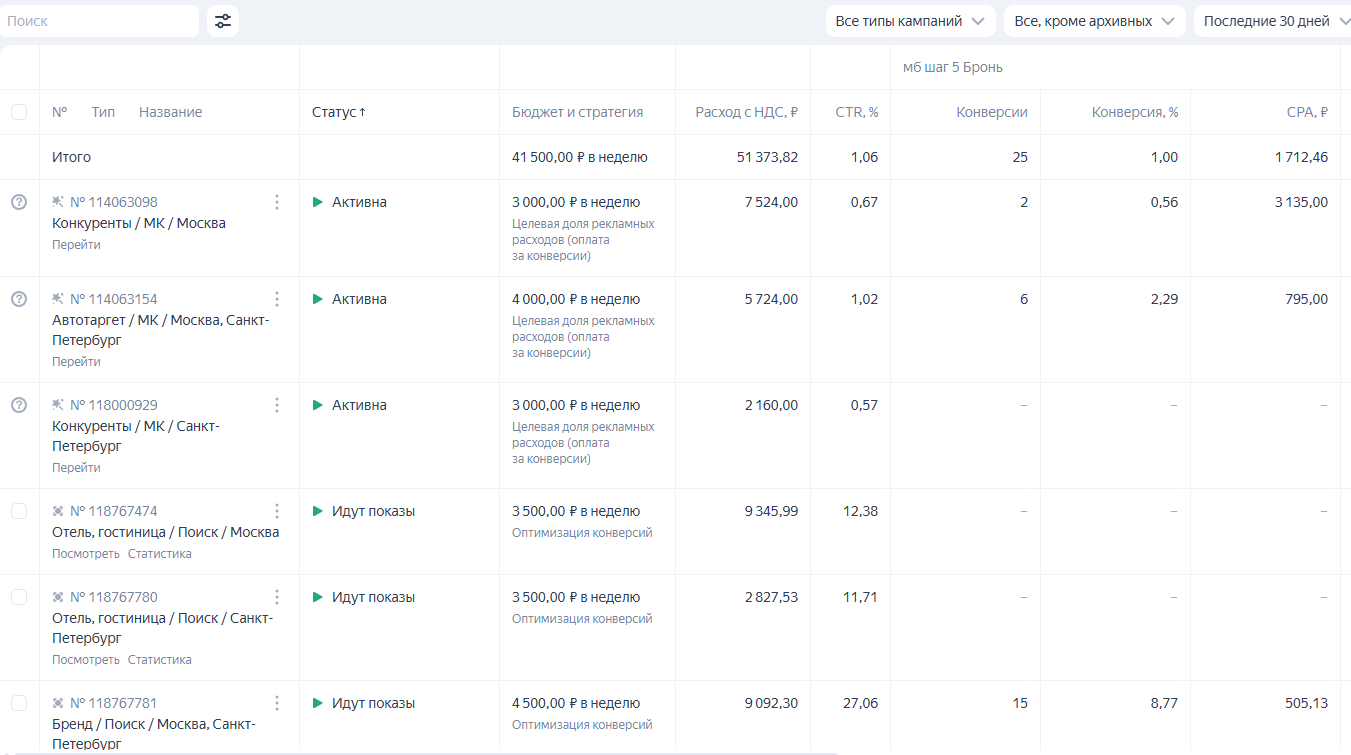Open 'Статистика' link for Отель, гостиница / Поиск / Москва
This screenshot has width=1351, height=755.
[x=159, y=554]
